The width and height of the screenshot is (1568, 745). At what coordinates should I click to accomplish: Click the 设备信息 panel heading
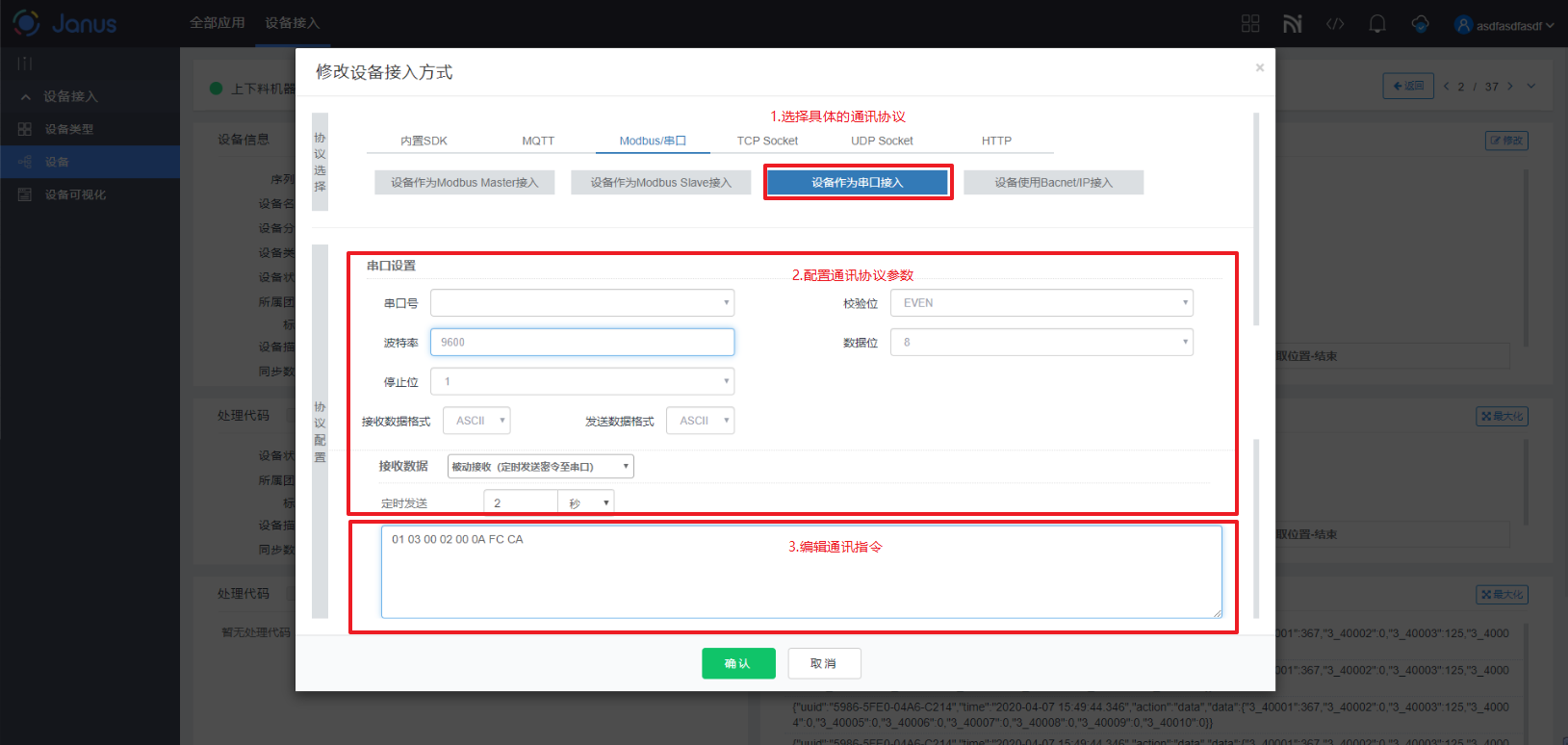(x=244, y=140)
